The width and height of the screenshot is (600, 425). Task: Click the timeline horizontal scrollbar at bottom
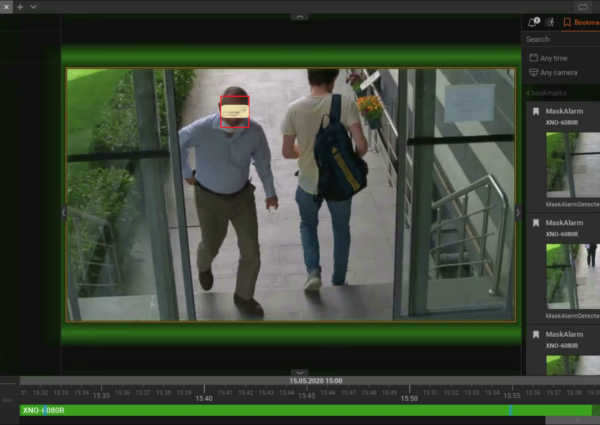pos(572,420)
